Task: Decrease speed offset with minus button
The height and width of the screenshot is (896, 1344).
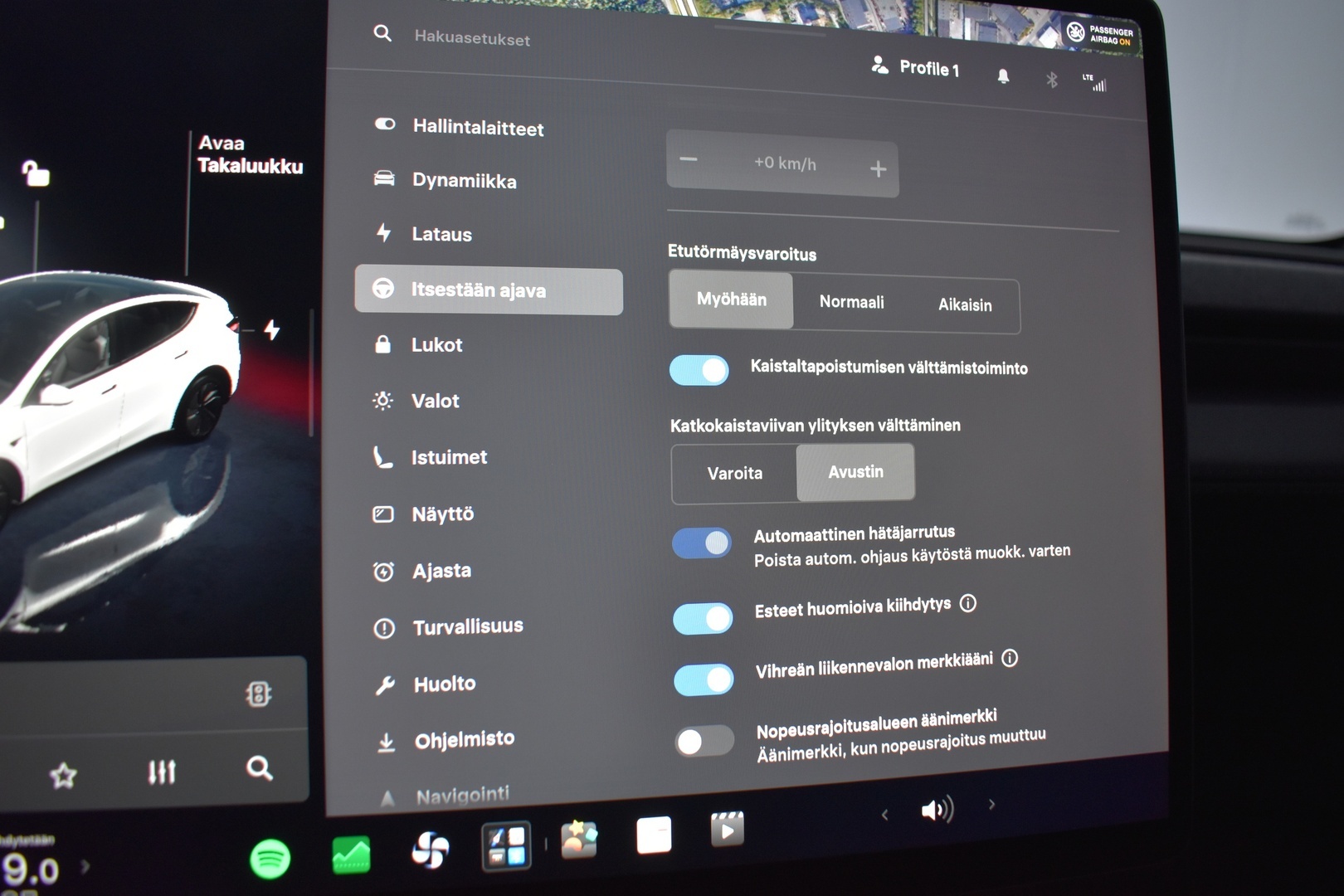Action: click(x=689, y=159)
